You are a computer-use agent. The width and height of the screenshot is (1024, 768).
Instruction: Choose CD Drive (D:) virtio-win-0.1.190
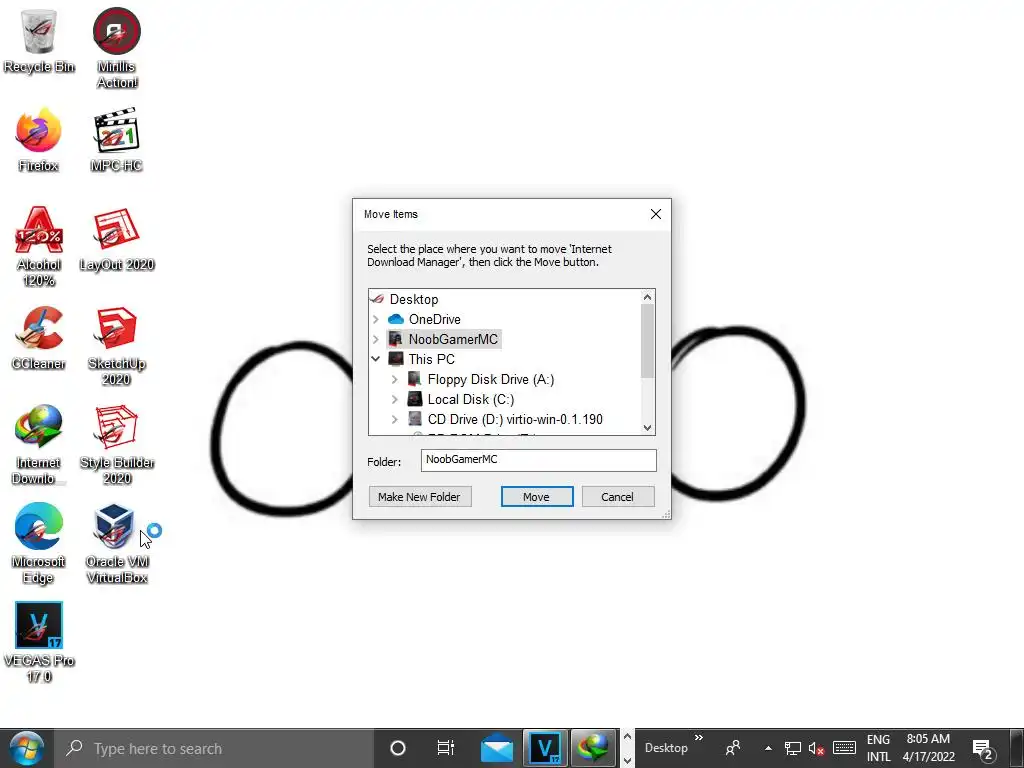tap(515, 419)
